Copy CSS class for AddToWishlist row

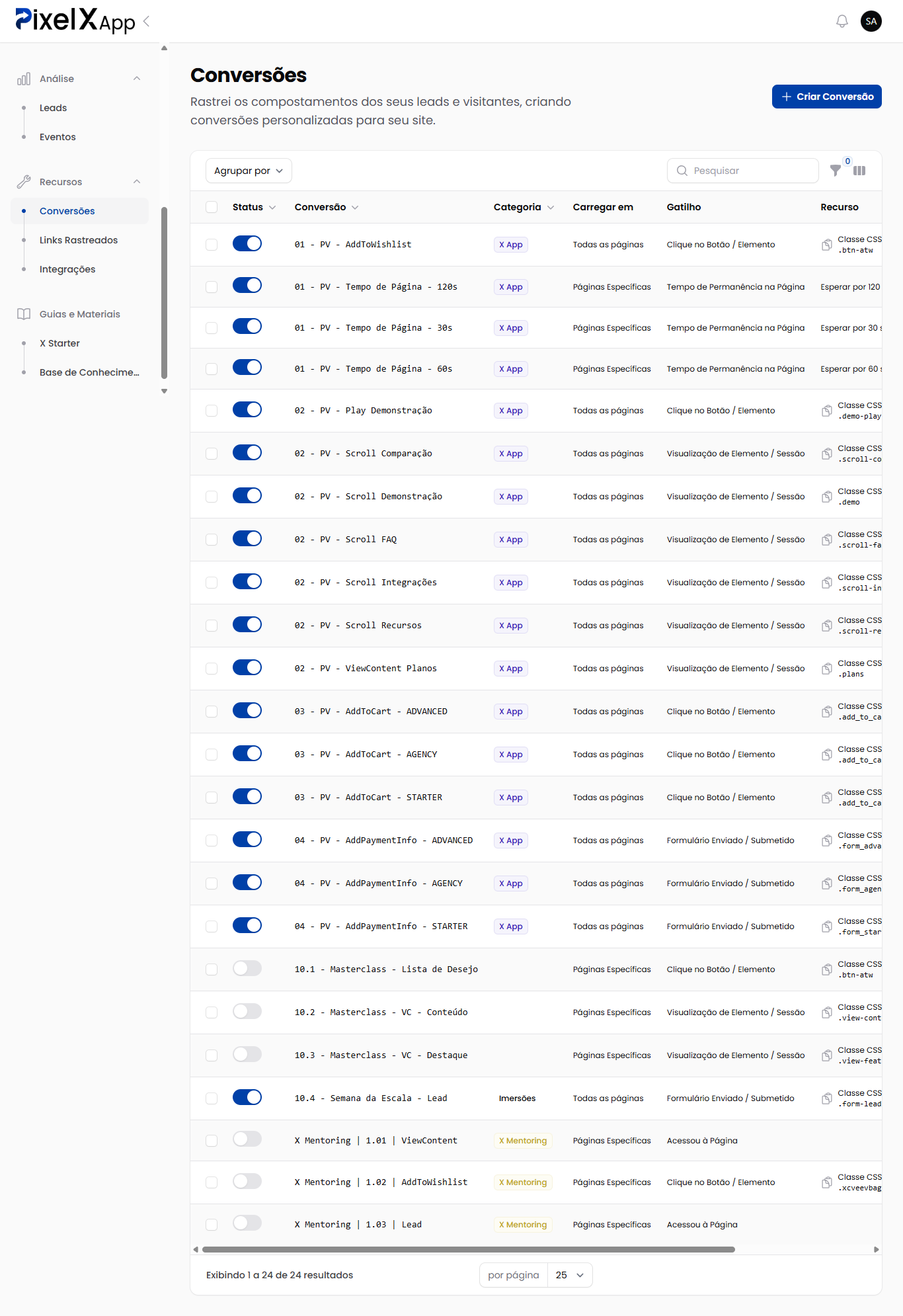[x=827, y=245]
